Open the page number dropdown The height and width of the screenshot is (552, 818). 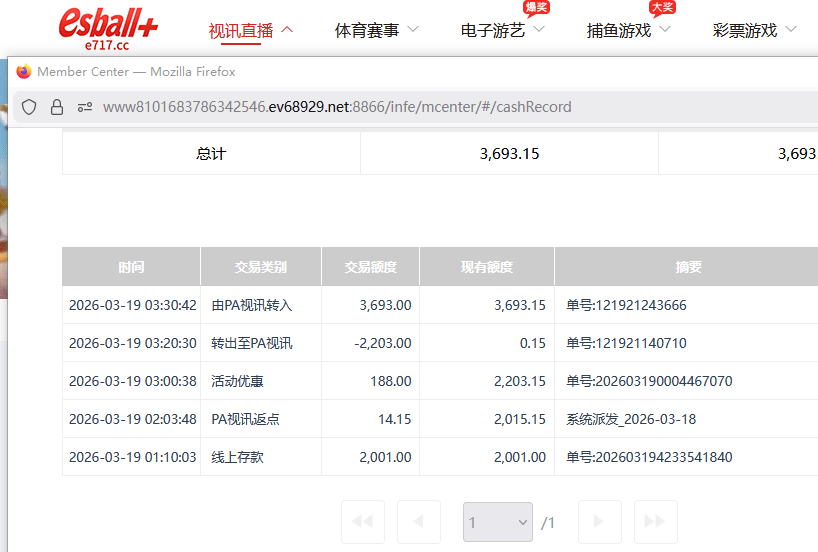[x=497, y=522]
